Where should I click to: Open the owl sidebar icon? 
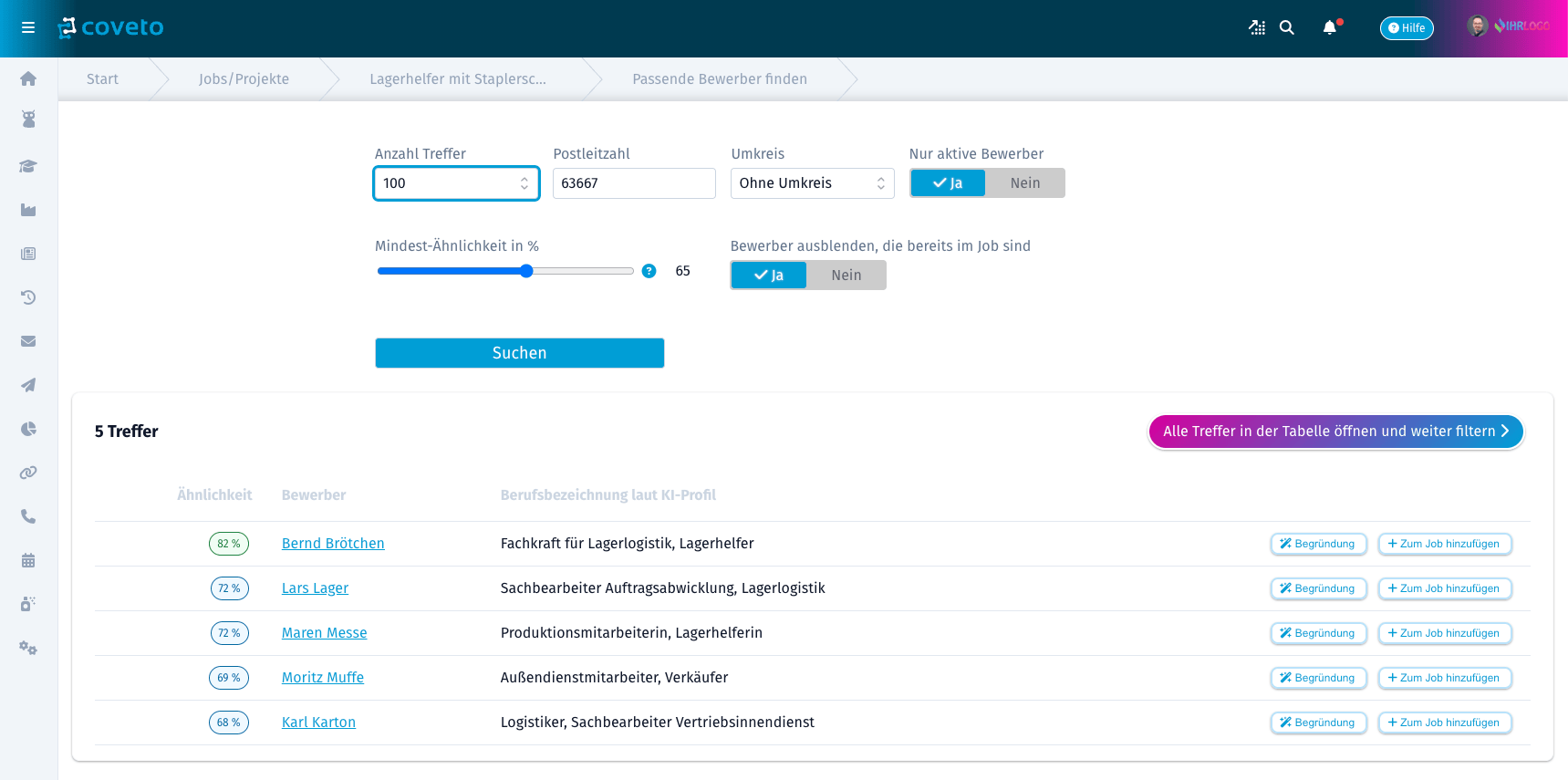[28, 119]
